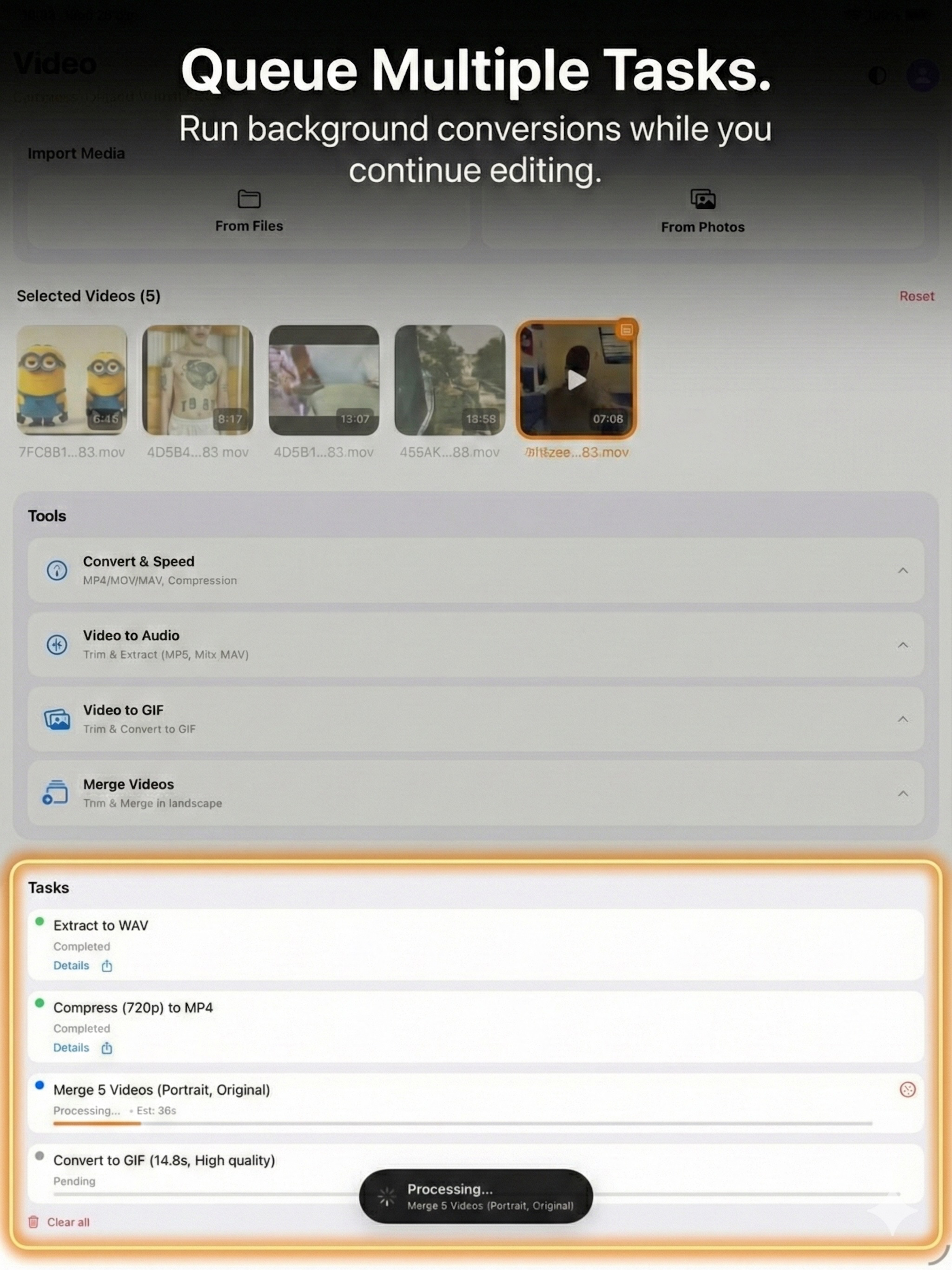The height and width of the screenshot is (1270, 952).
Task: Click the Convert & Speed title
Action: tap(139, 561)
